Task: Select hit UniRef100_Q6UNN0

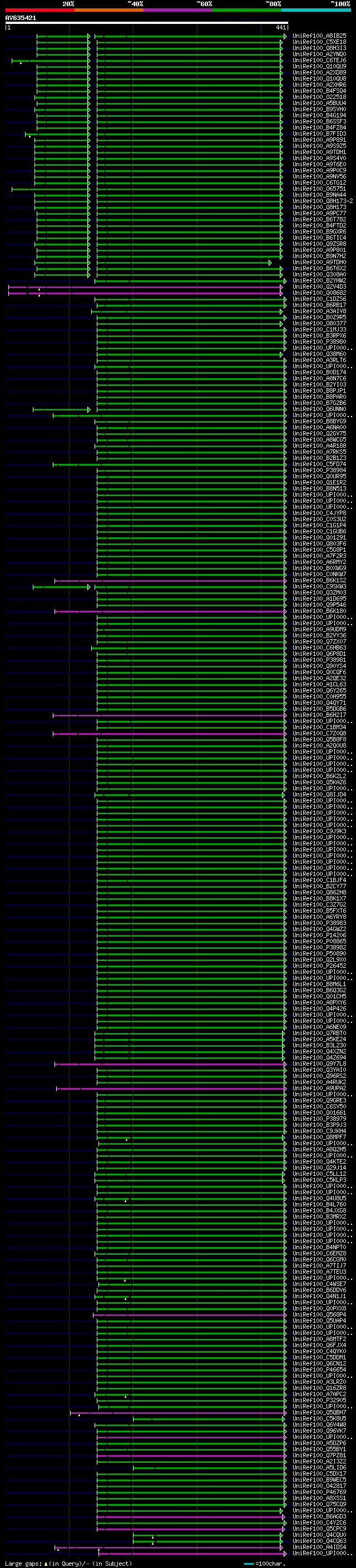Action: (319, 409)
